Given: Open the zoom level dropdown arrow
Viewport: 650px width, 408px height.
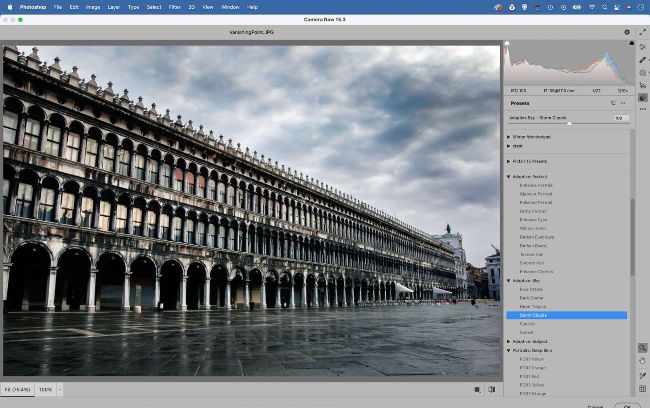Looking at the screenshot, I should point(60,389).
